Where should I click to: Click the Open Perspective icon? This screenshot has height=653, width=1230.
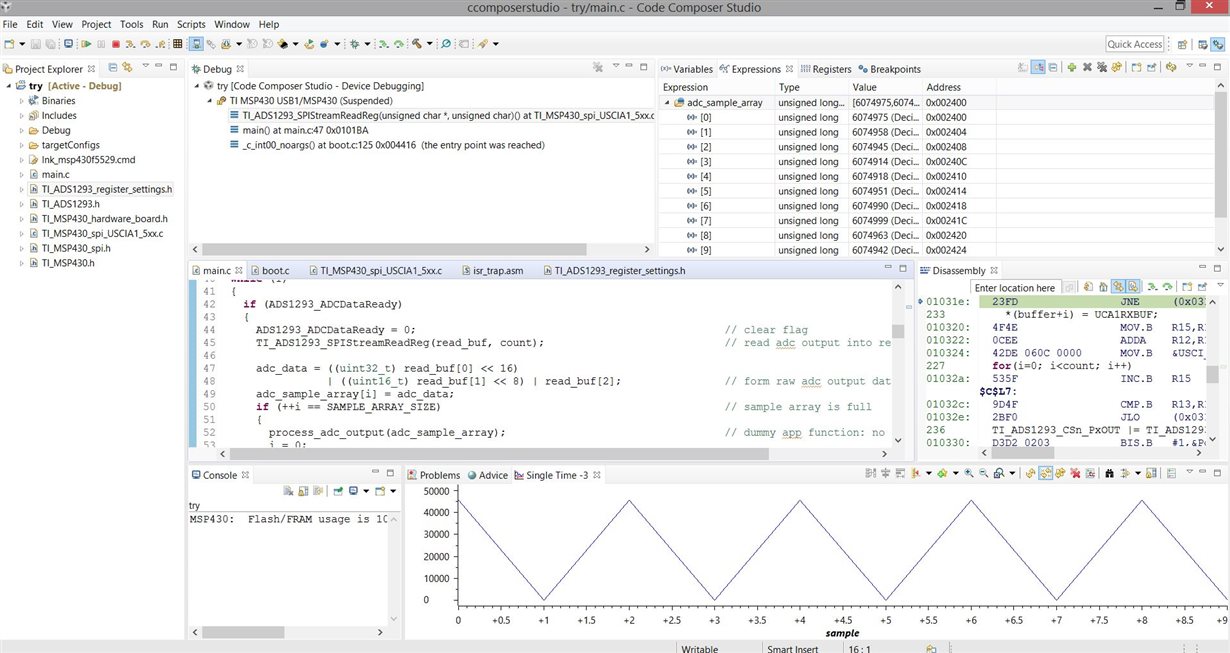[x=1182, y=44]
